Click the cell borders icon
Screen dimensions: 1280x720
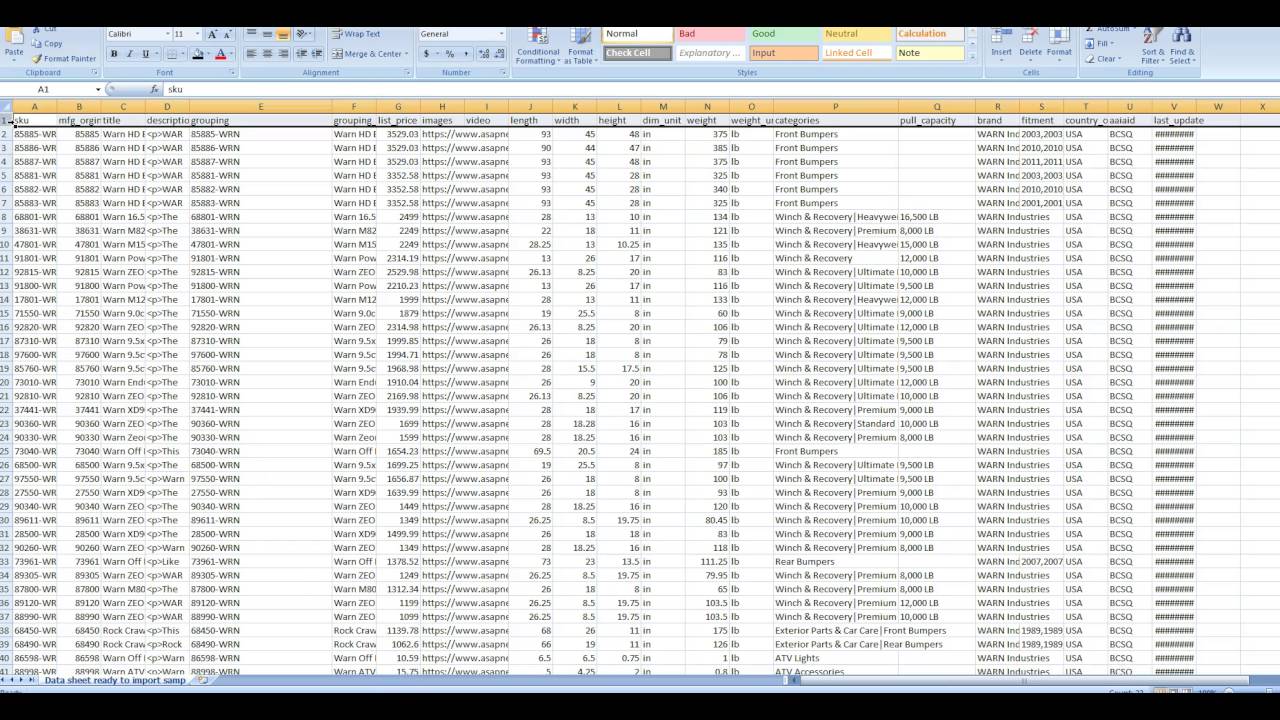174,54
